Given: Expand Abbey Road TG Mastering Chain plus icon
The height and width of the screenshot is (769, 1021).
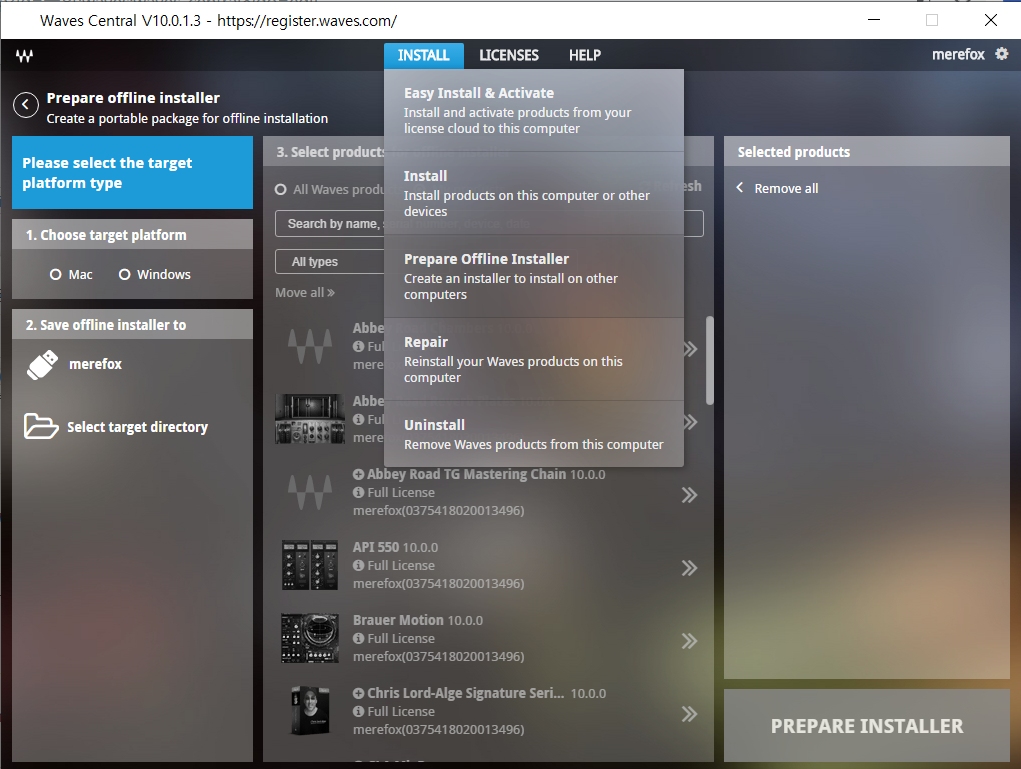Looking at the screenshot, I should (x=359, y=475).
